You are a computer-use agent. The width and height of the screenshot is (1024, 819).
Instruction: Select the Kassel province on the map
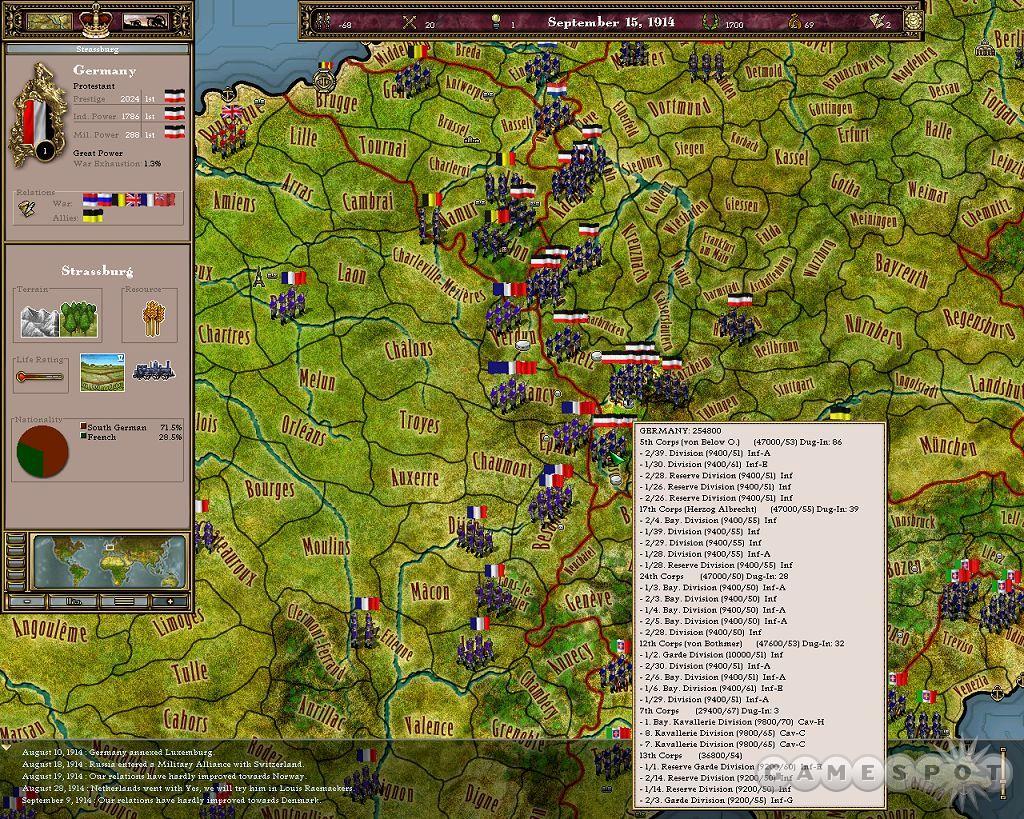point(792,157)
